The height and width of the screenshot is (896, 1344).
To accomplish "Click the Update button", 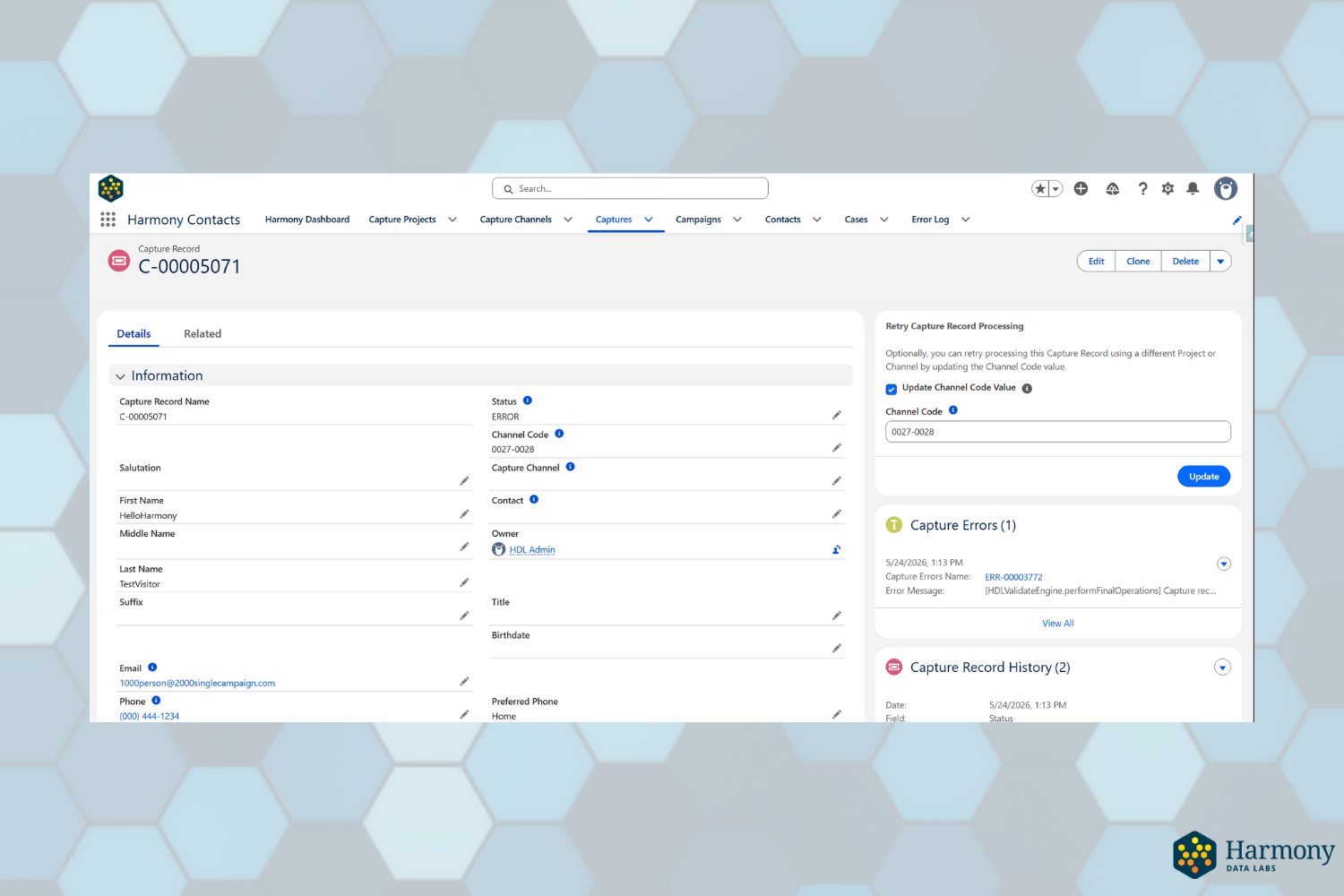I will pyautogui.click(x=1203, y=477).
